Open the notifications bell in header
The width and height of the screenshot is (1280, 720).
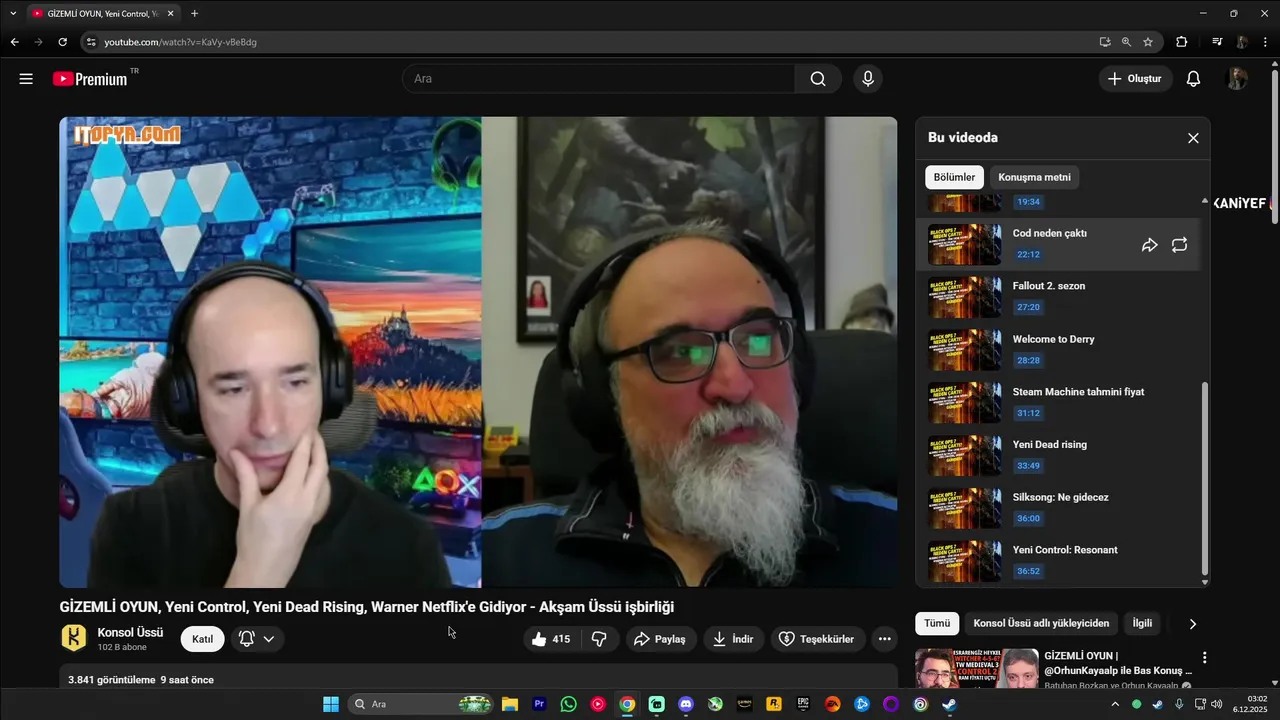tap(1193, 79)
